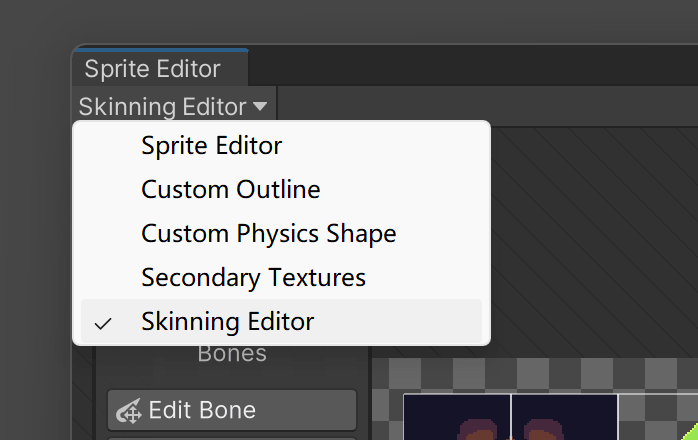
Task: Click empty toolbar area right of module dropdown
Action: (x=487, y=106)
